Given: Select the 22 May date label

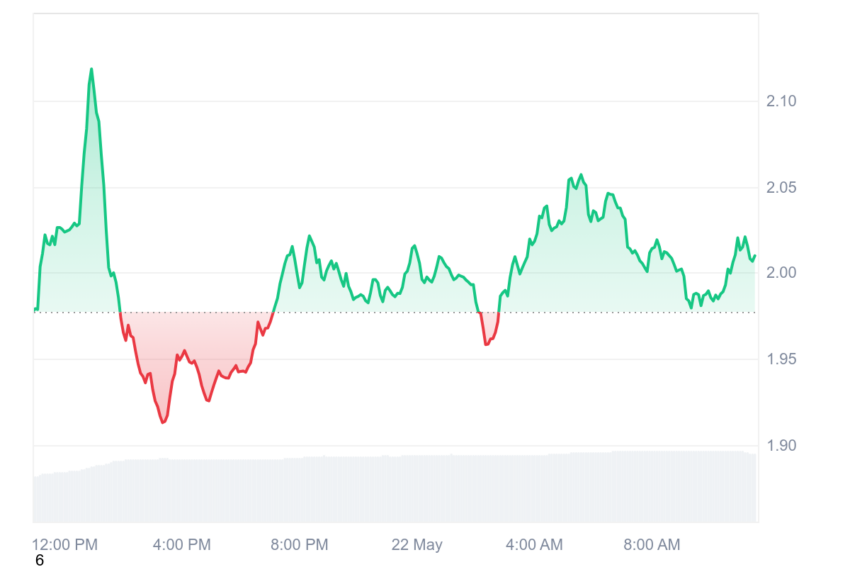Looking at the screenshot, I should (417, 544).
